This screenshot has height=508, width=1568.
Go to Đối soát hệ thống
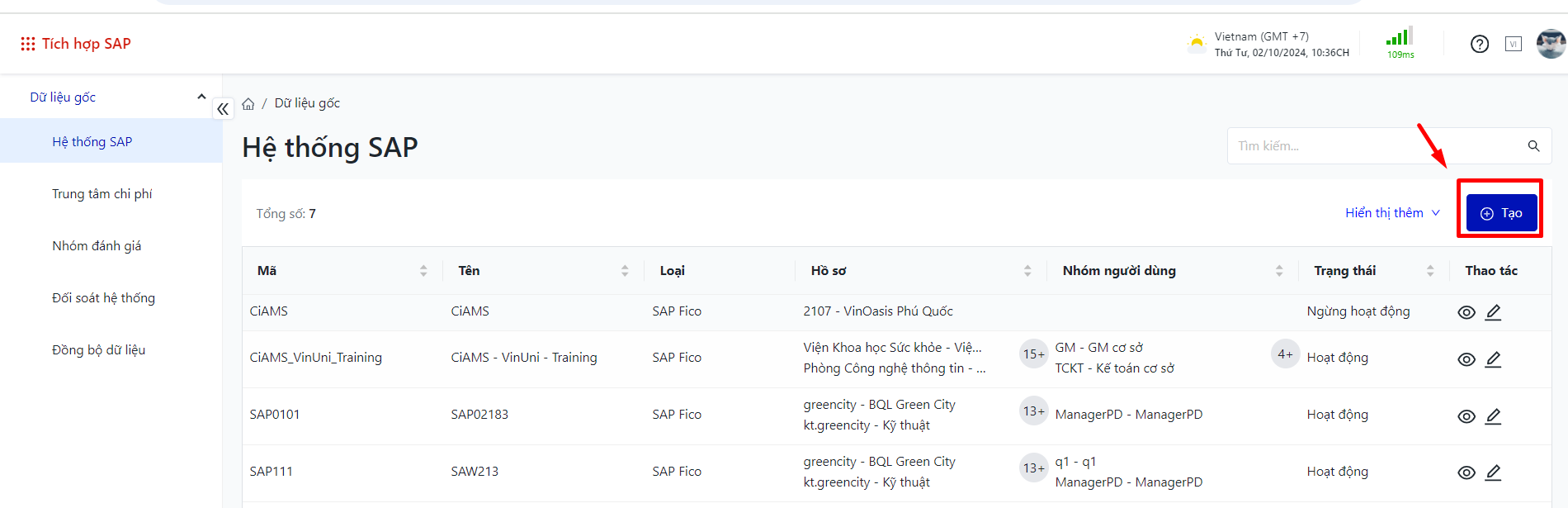pyautogui.click(x=103, y=298)
